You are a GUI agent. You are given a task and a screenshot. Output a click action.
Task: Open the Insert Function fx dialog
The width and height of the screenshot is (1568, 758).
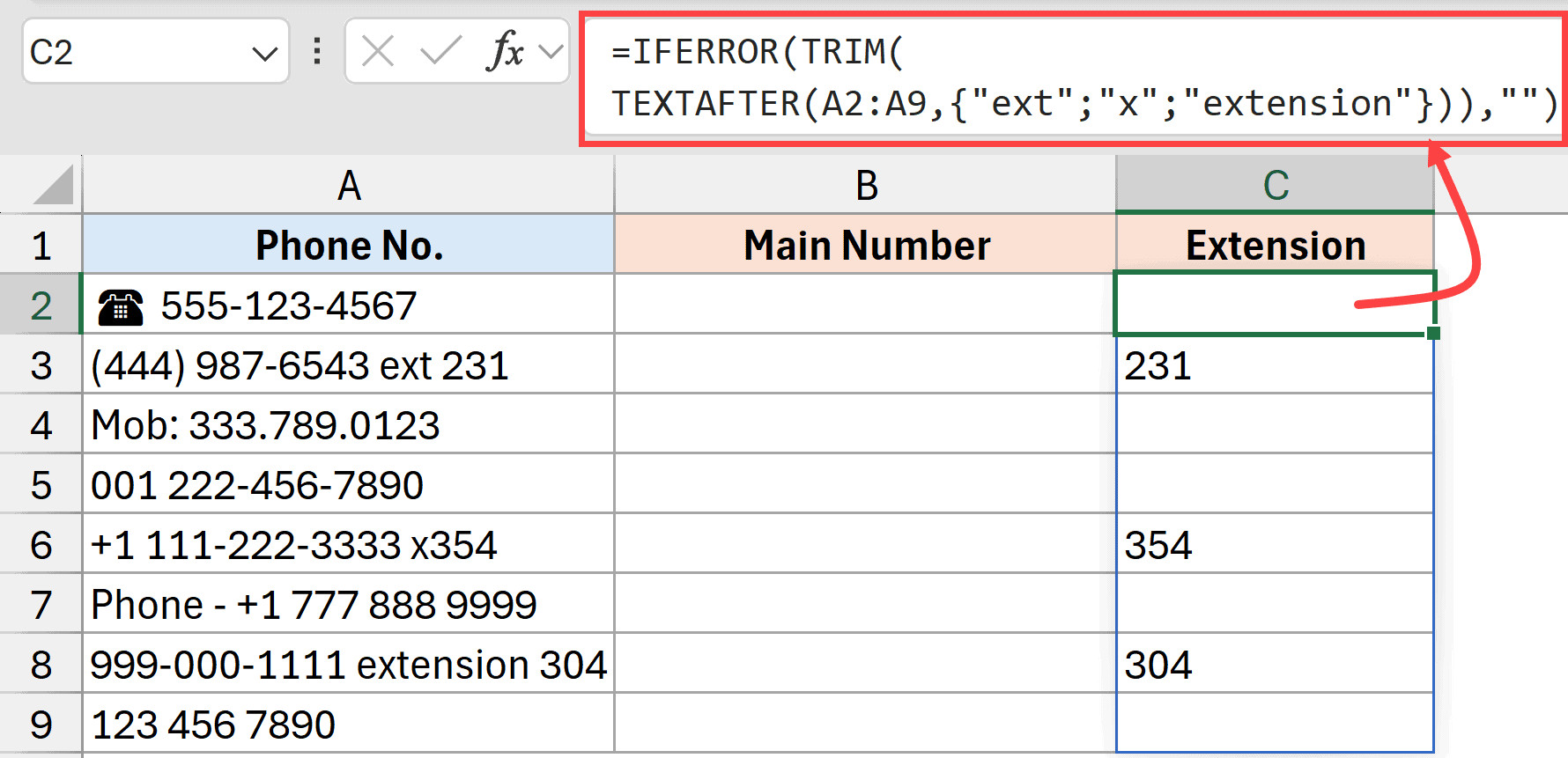pyautogui.click(x=505, y=52)
